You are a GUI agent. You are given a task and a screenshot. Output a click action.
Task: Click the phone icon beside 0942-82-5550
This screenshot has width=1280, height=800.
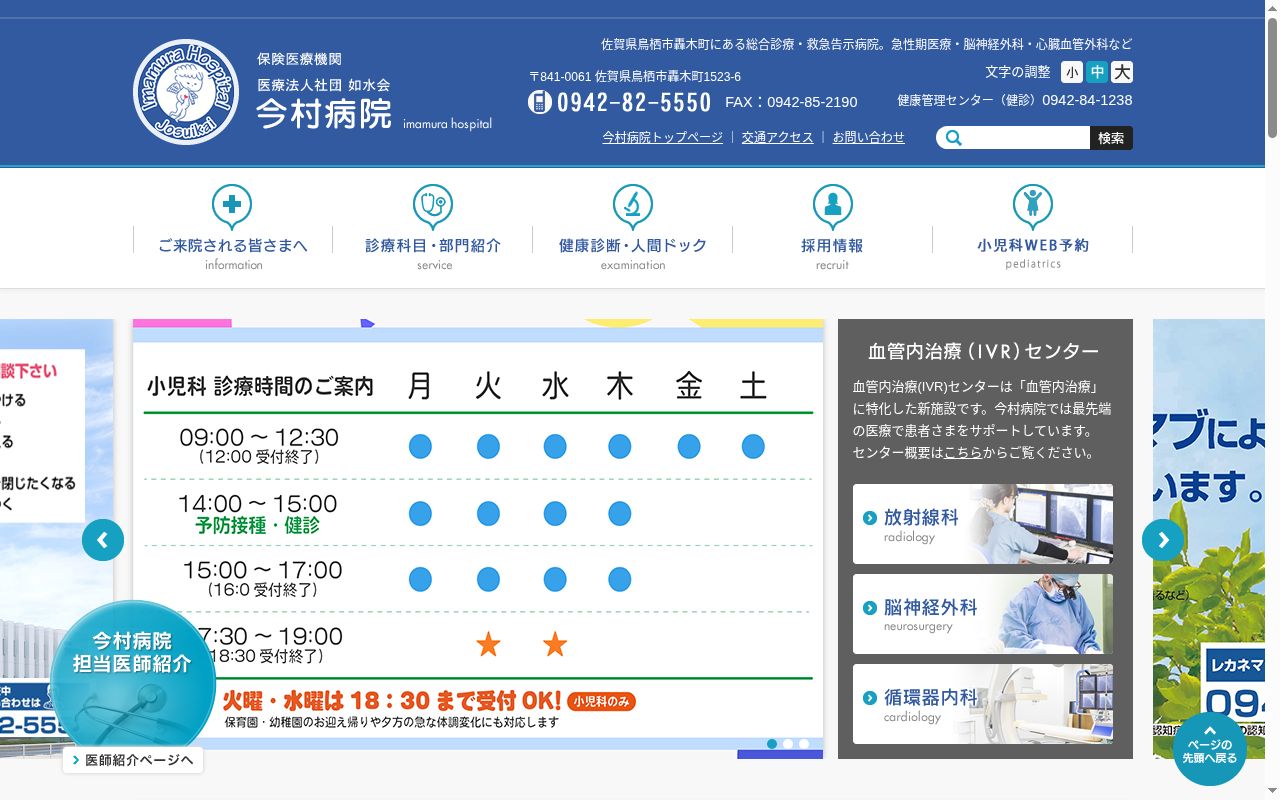(x=540, y=102)
